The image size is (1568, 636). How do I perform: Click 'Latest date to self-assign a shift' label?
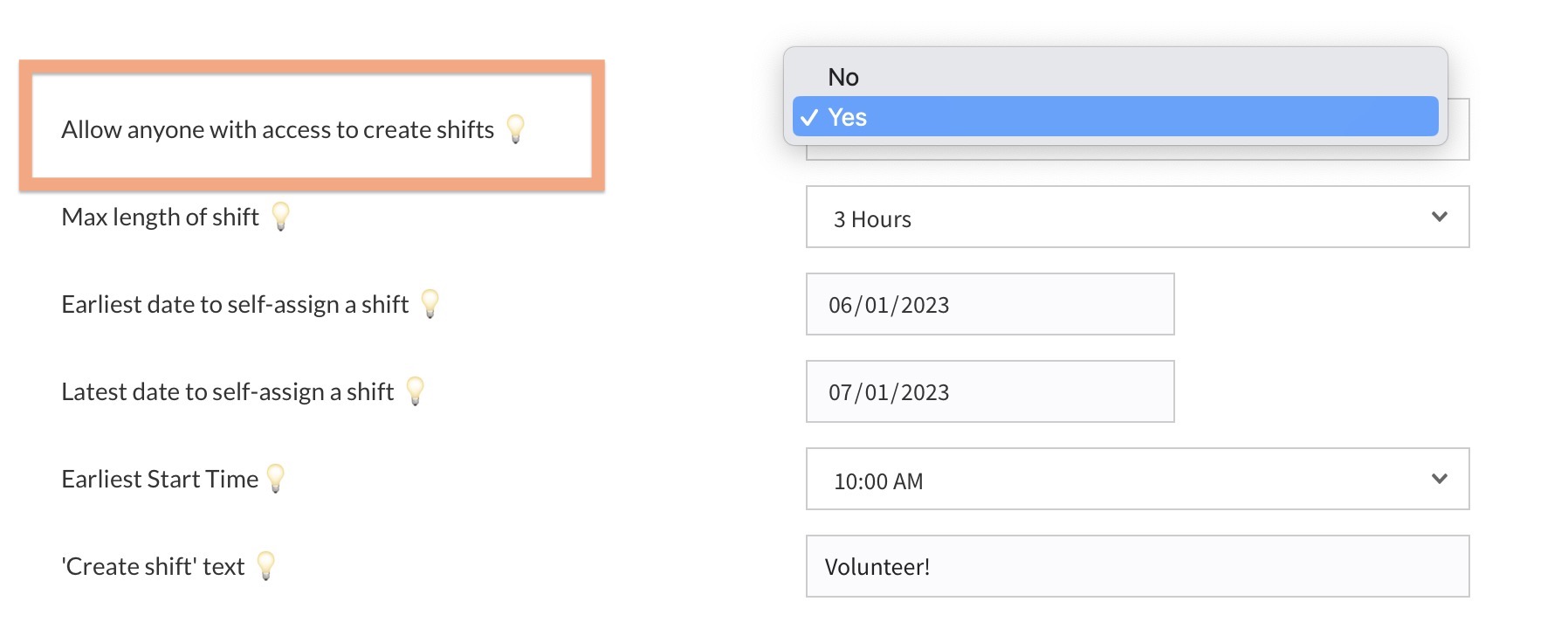[227, 392]
